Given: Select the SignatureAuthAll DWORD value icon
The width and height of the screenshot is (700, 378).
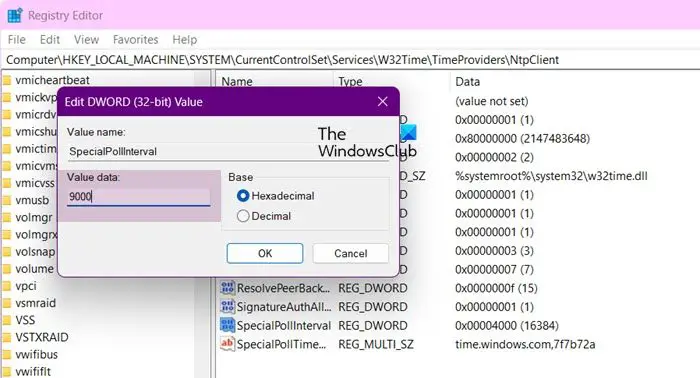Looking at the screenshot, I should [227, 307].
